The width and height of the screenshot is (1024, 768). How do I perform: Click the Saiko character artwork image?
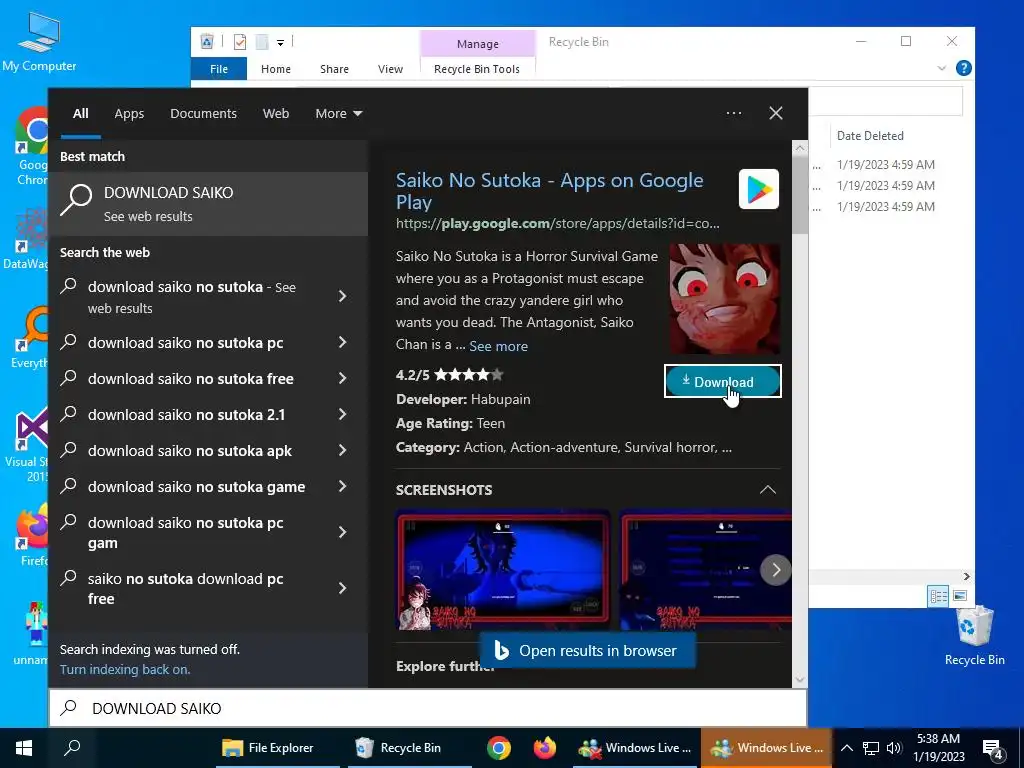[725, 298]
